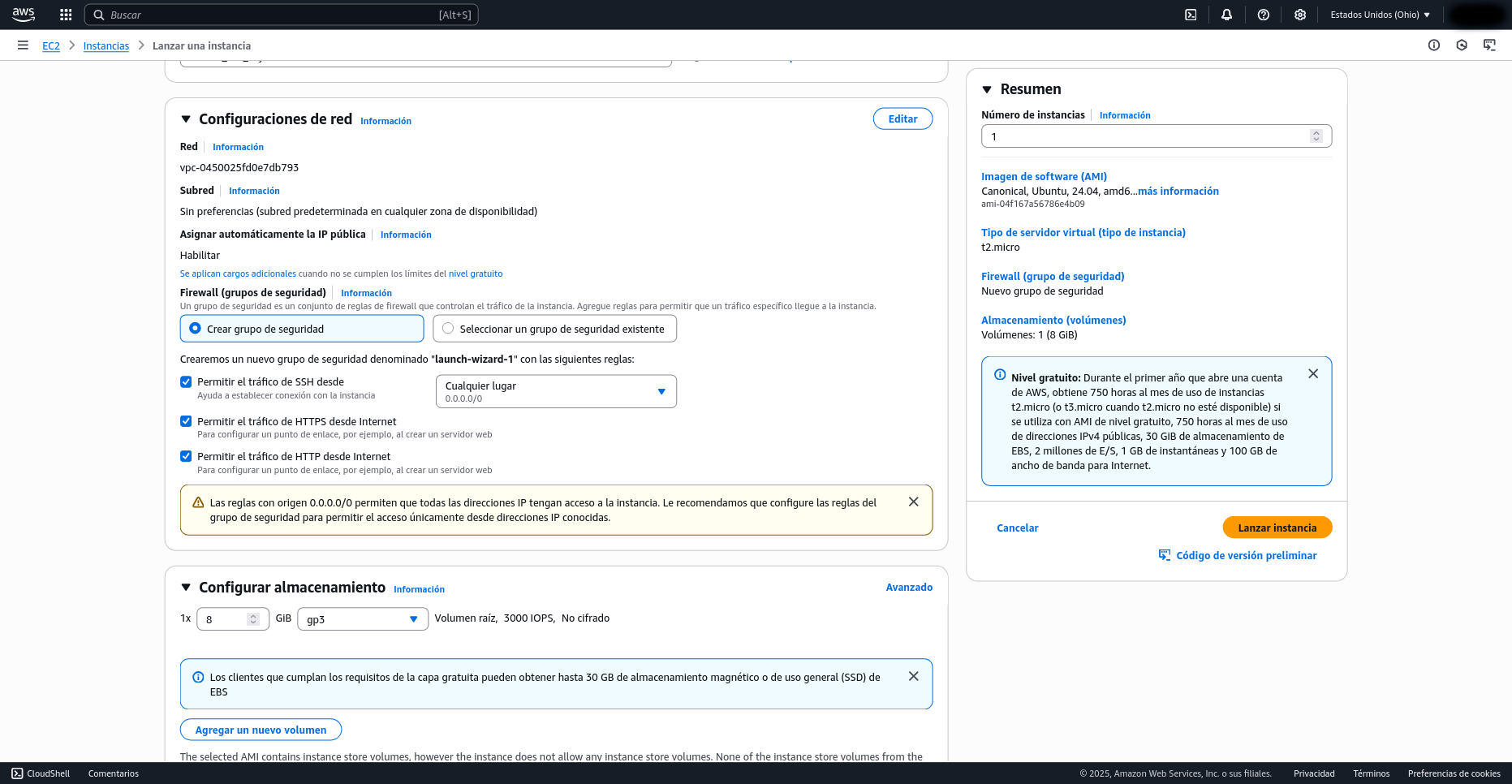Open Imagen de software (AMI) link
Image resolution: width=1512 pixels, height=784 pixels.
pos(1044,176)
